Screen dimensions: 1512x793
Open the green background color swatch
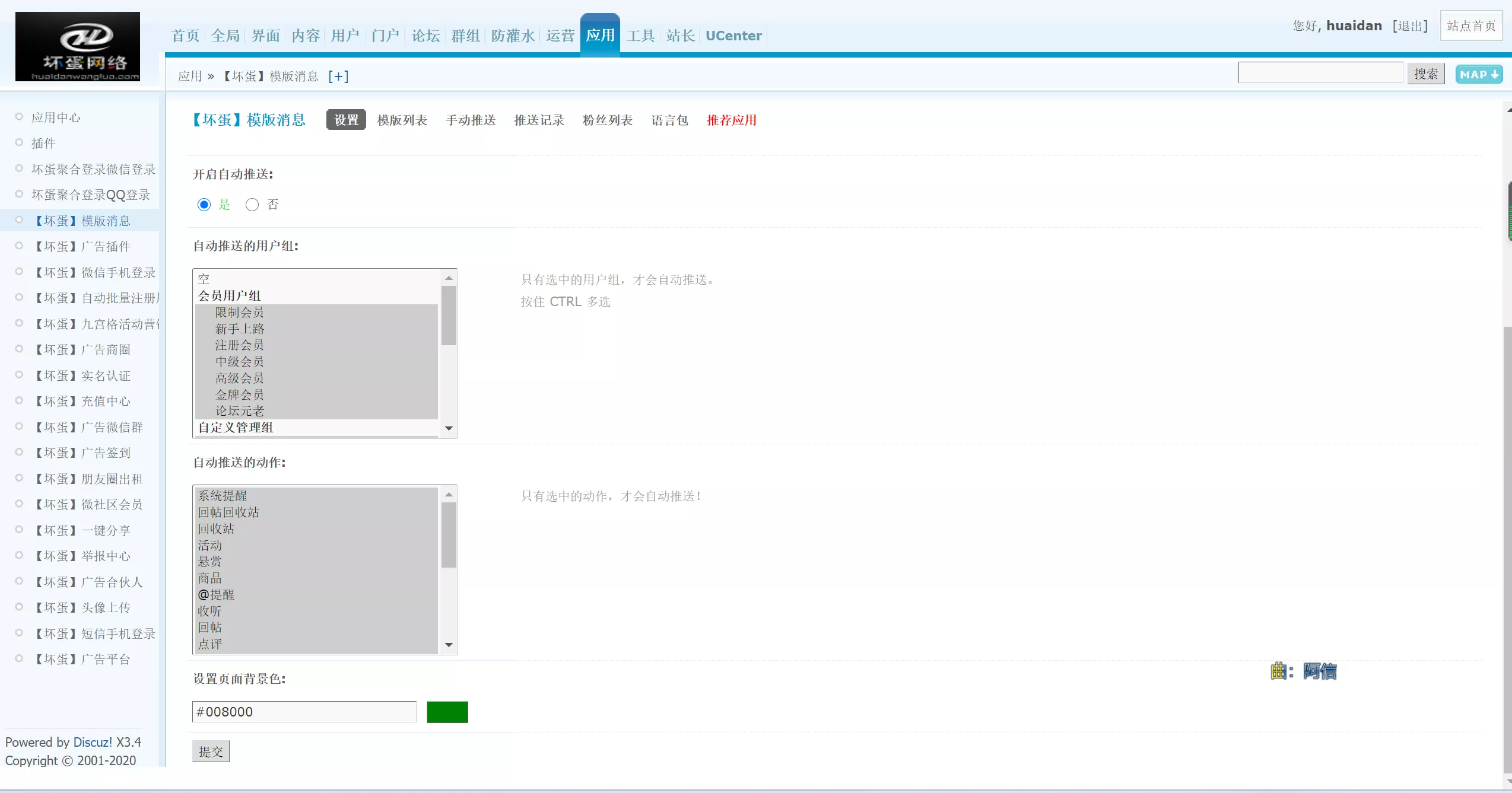(x=447, y=712)
